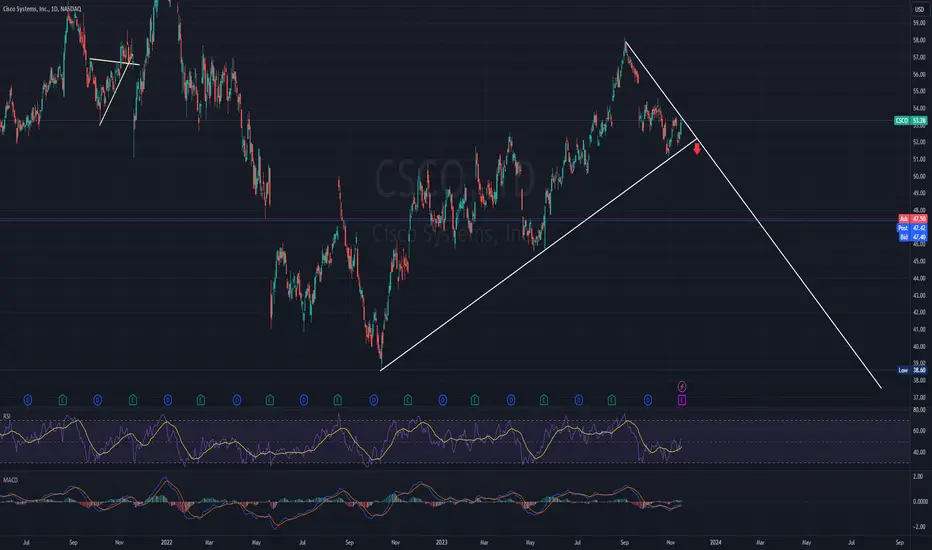Select the ascending white support trendline
This screenshot has height=550, width=932.
[x=539, y=254]
